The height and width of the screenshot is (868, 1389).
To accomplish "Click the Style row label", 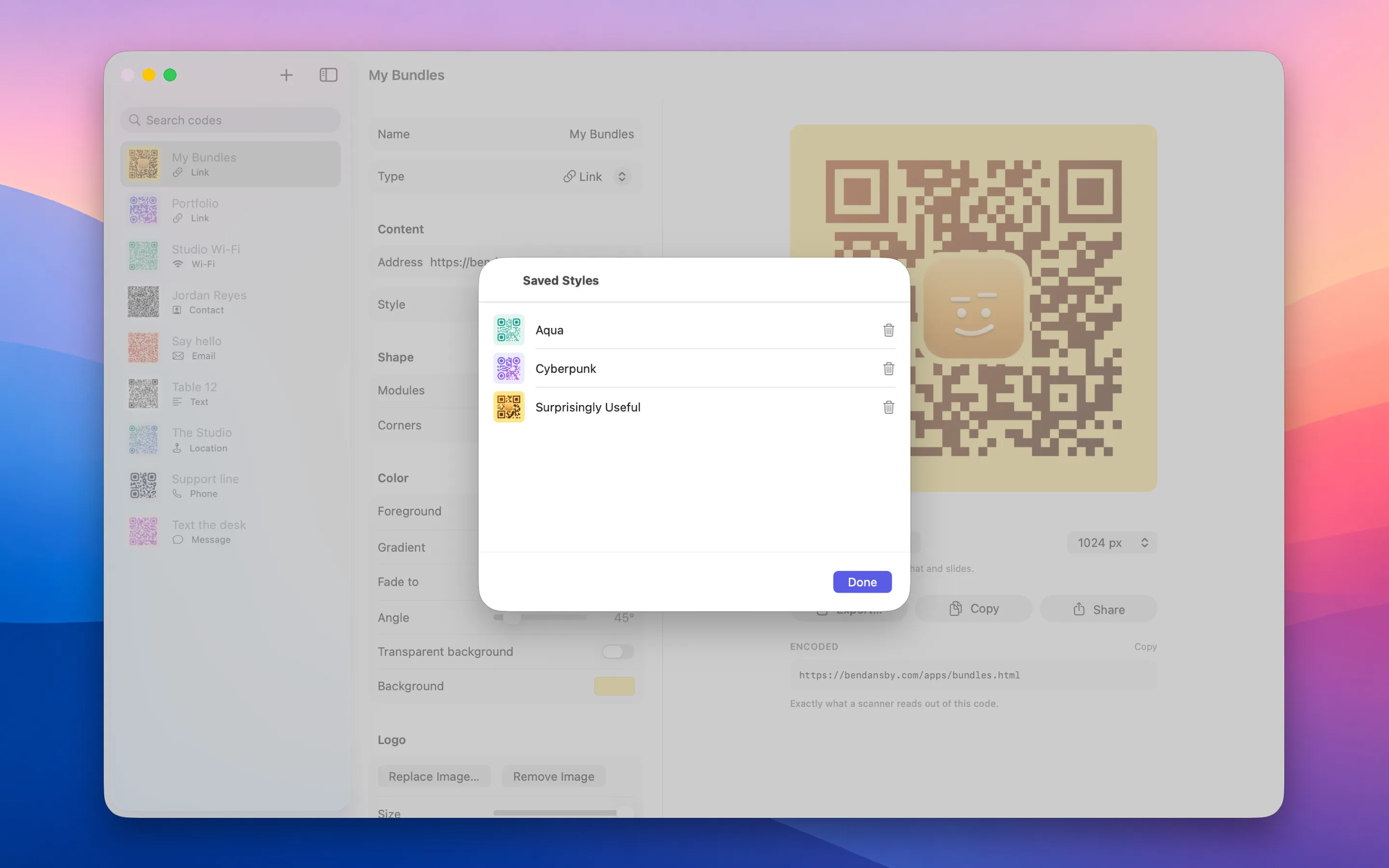I will (x=392, y=305).
